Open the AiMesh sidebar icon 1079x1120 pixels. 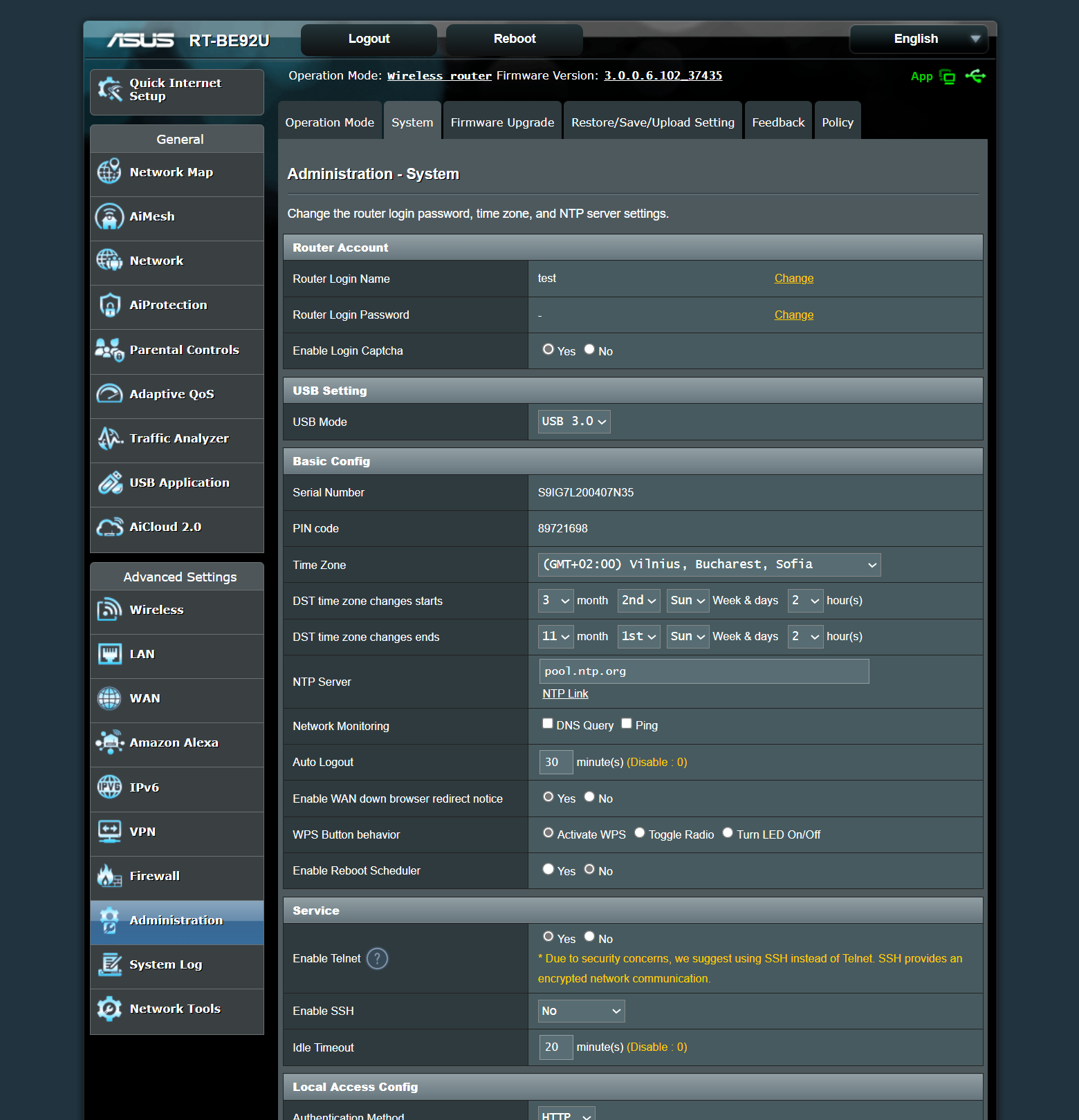(109, 216)
